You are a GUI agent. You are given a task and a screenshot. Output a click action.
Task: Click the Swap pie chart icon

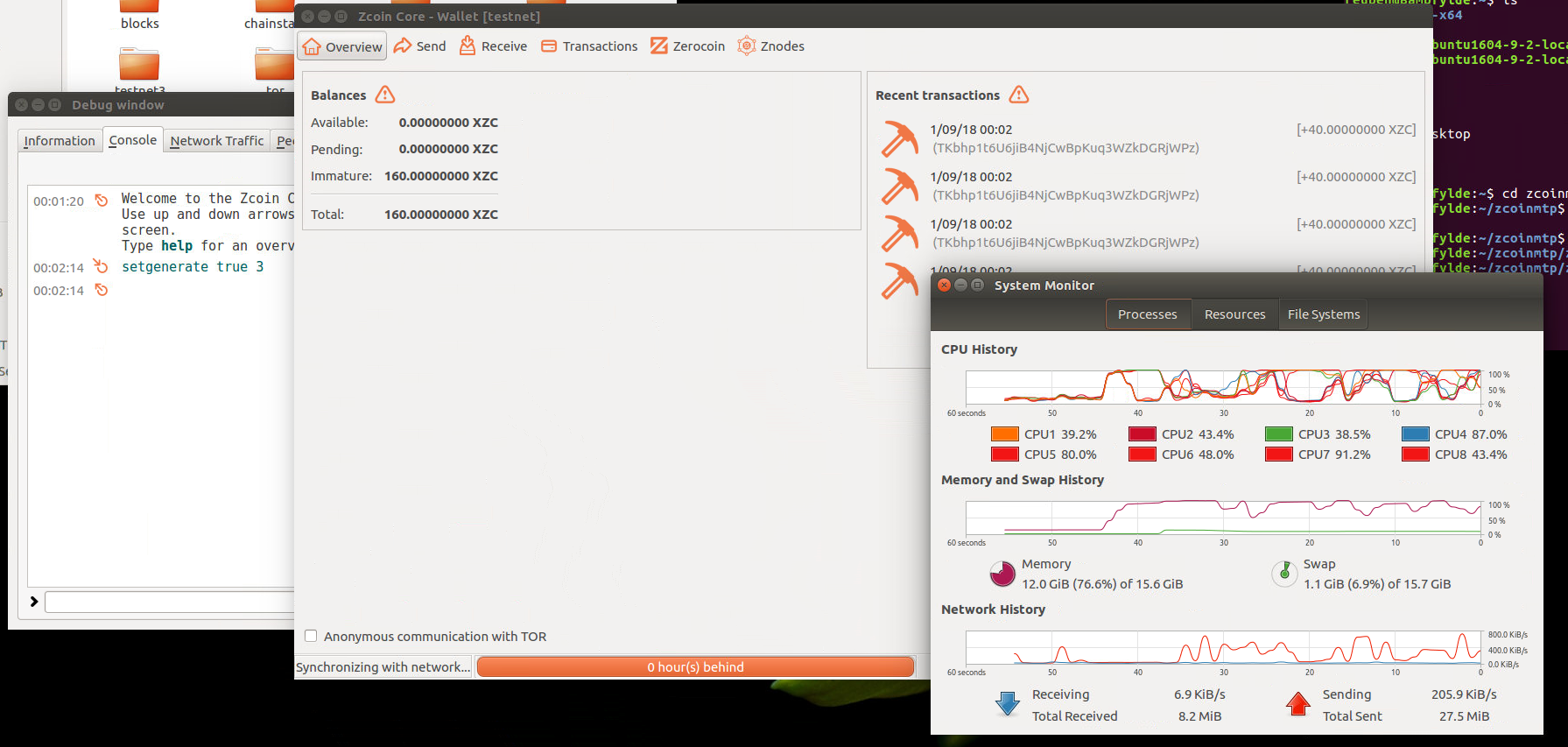tap(1284, 574)
